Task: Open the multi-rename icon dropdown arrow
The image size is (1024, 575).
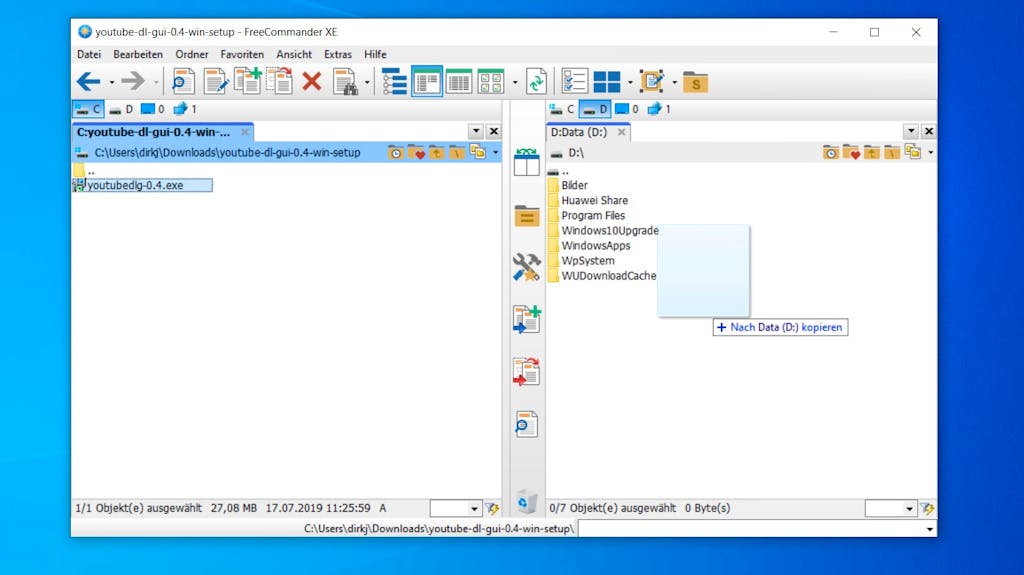Action: (674, 82)
